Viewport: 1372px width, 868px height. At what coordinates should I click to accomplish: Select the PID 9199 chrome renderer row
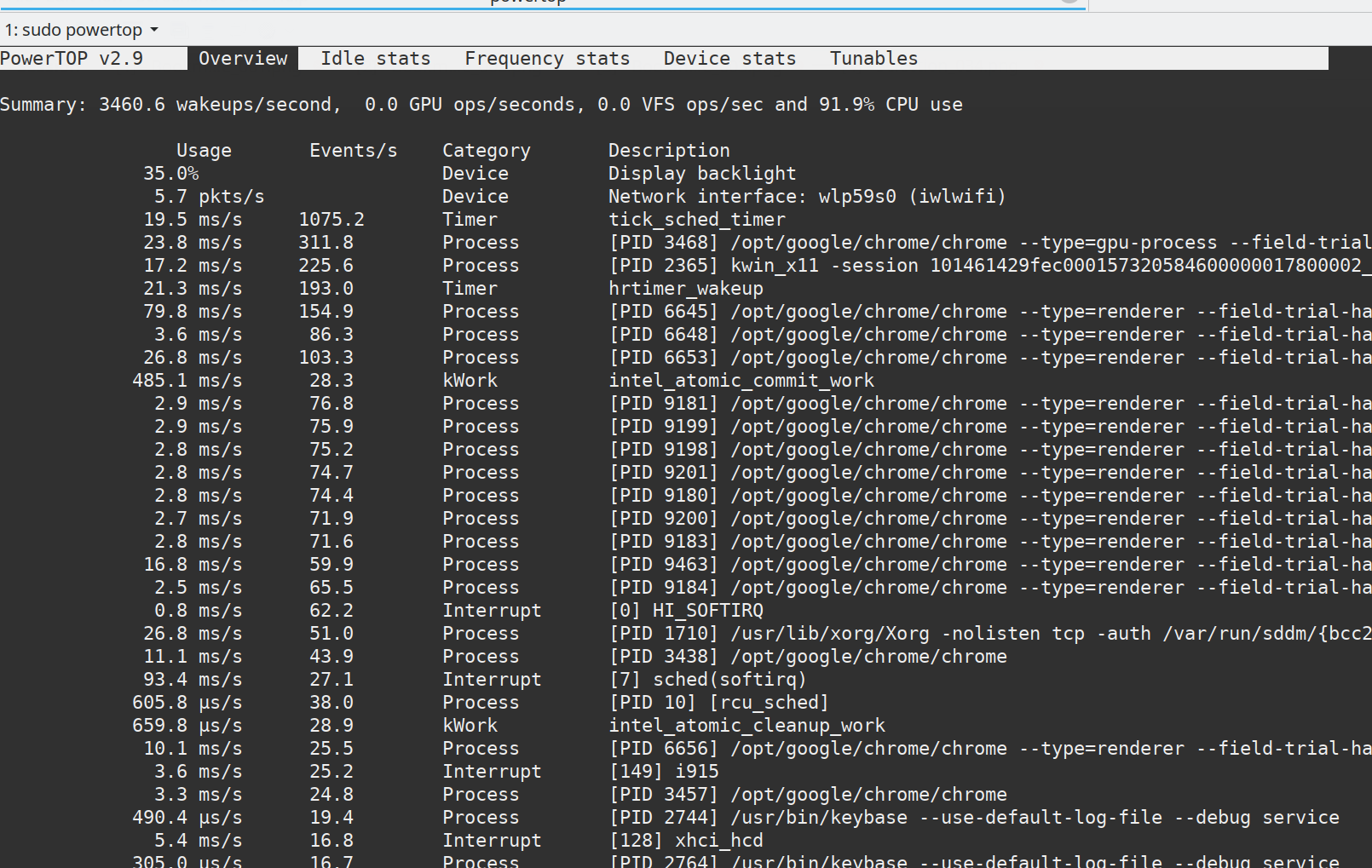[686, 426]
